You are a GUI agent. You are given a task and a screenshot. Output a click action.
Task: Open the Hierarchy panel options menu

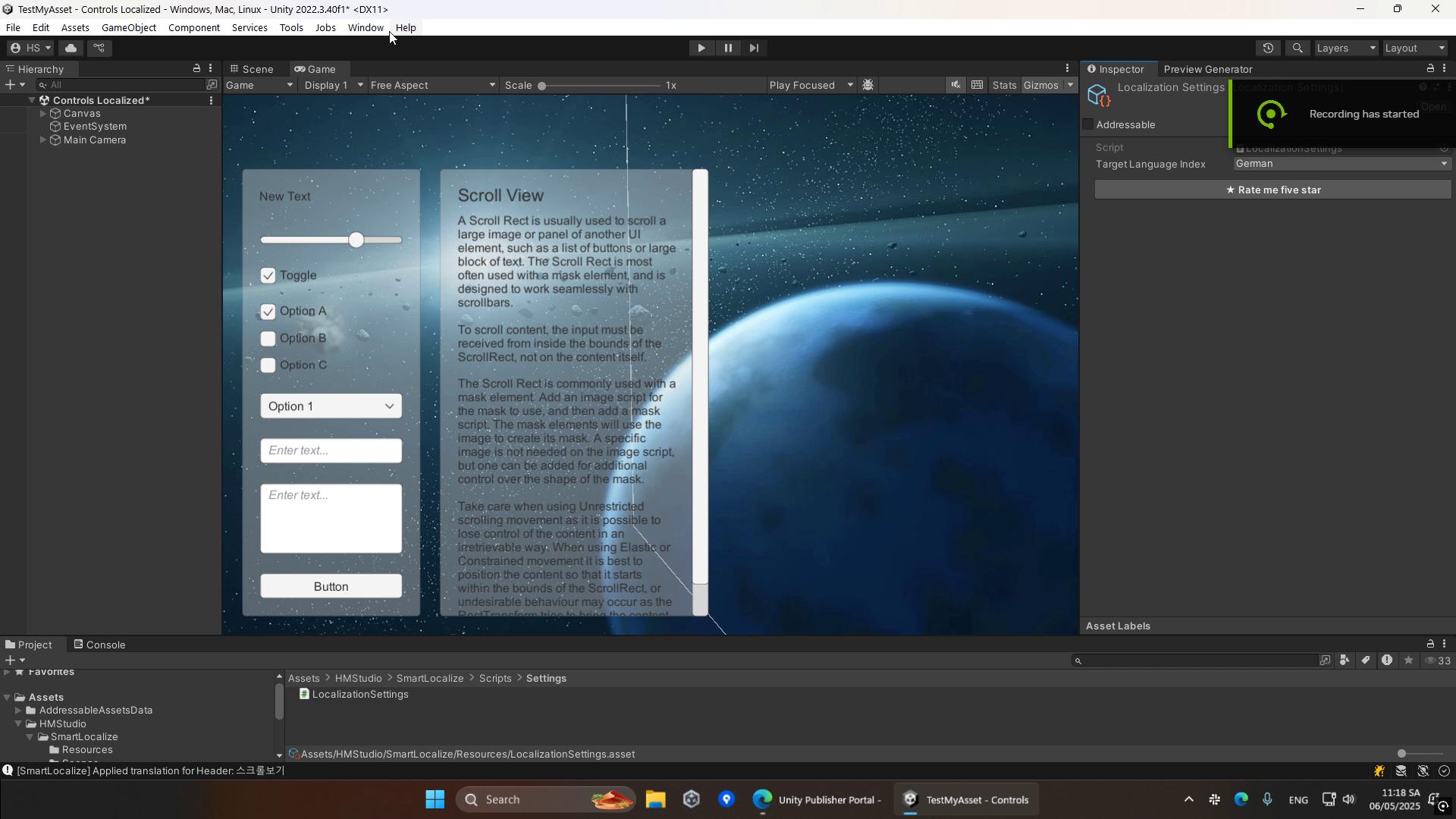[211, 68]
